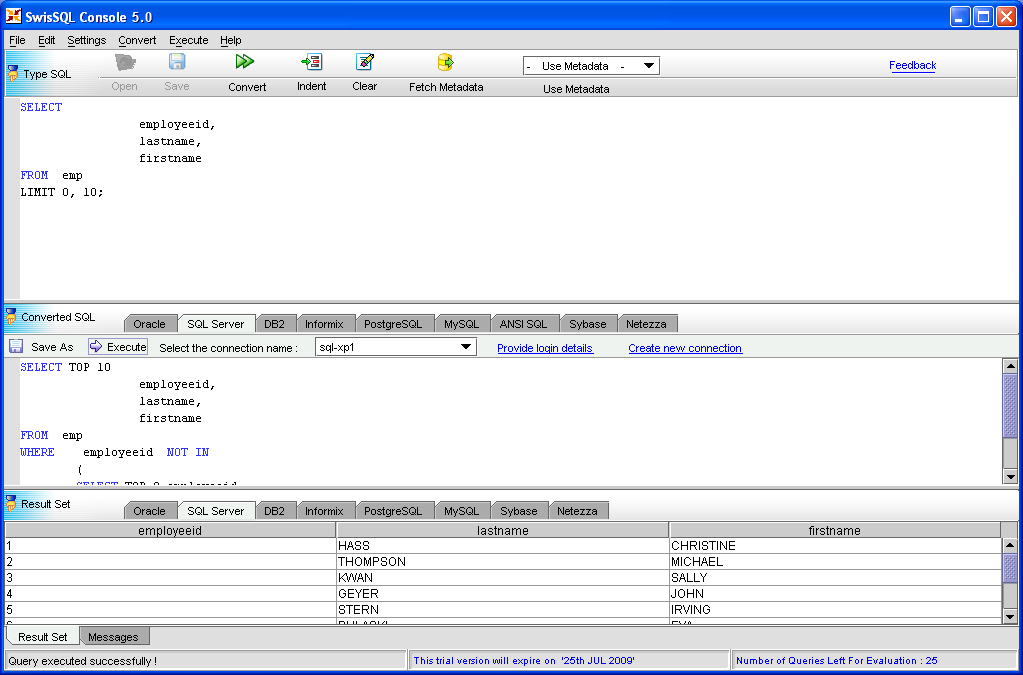Click the Feedback link

(912, 65)
